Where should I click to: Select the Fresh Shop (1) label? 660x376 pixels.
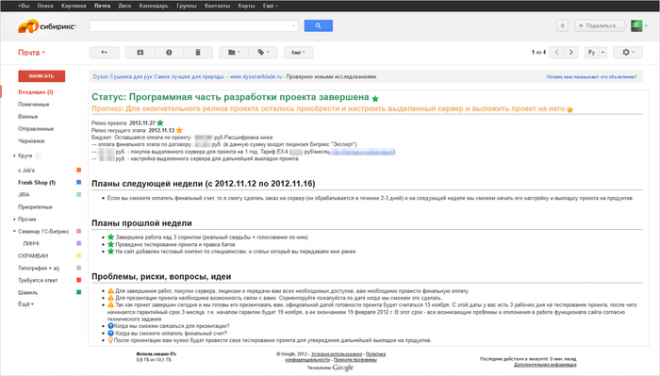click(x=37, y=182)
